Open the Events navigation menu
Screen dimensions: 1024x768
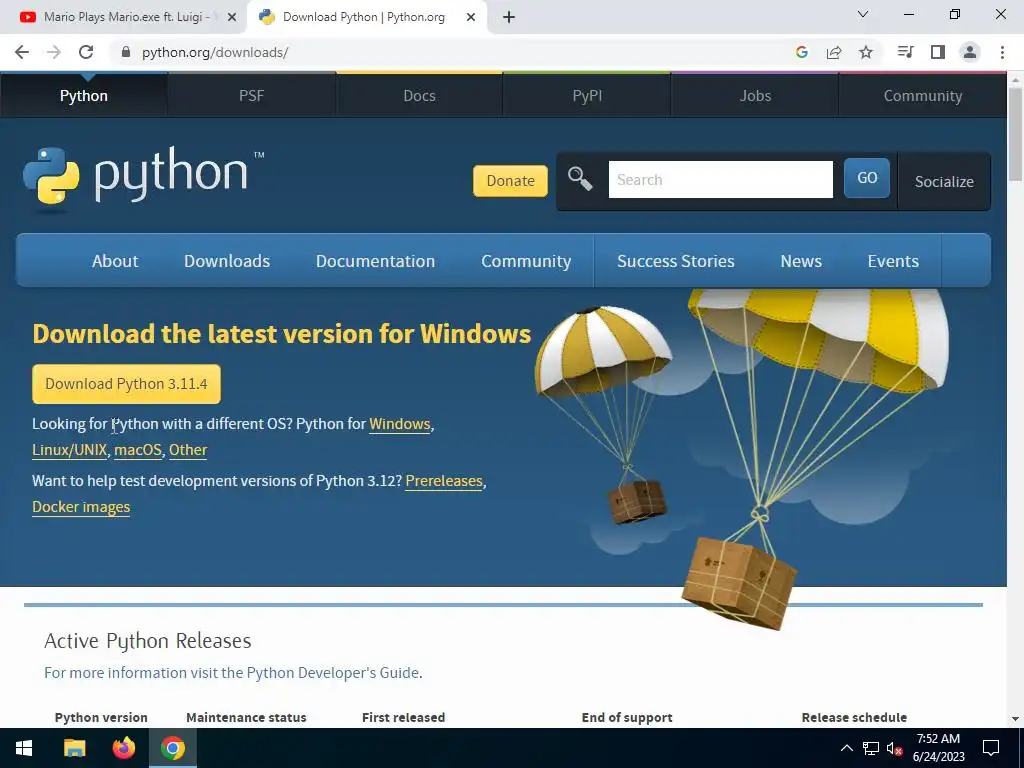point(893,261)
